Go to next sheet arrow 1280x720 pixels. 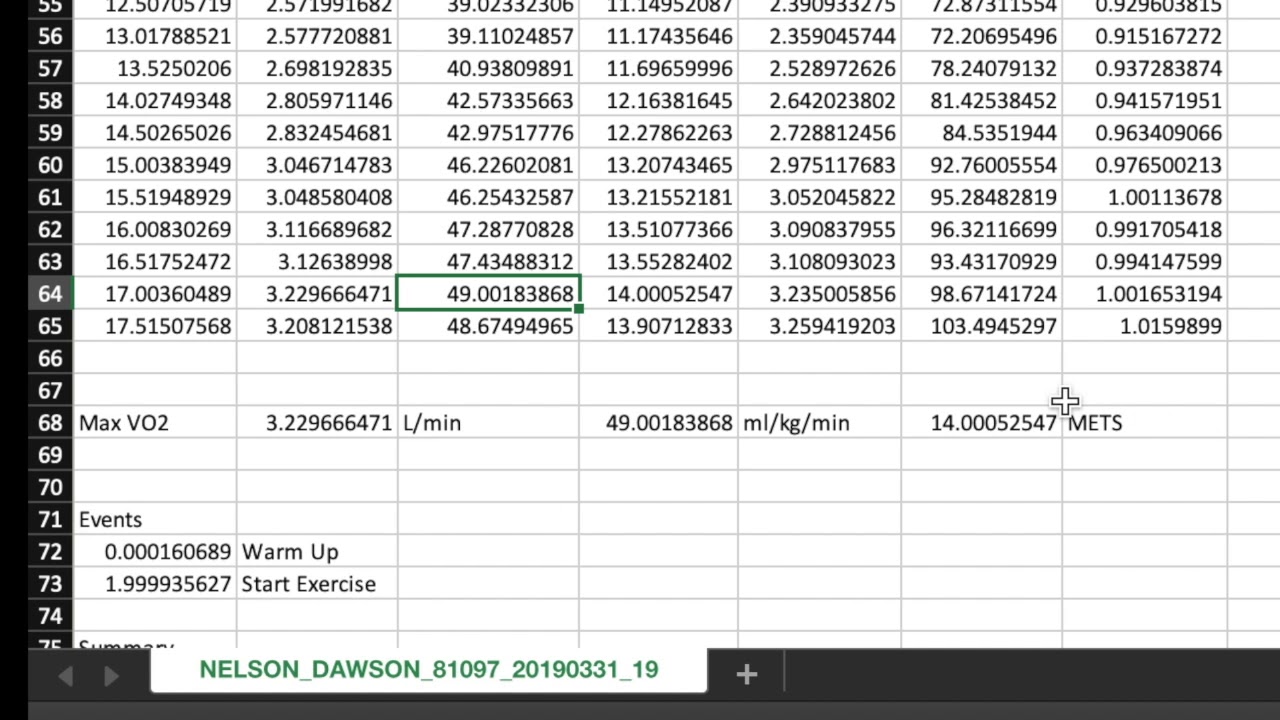pyautogui.click(x=111, y=677)
